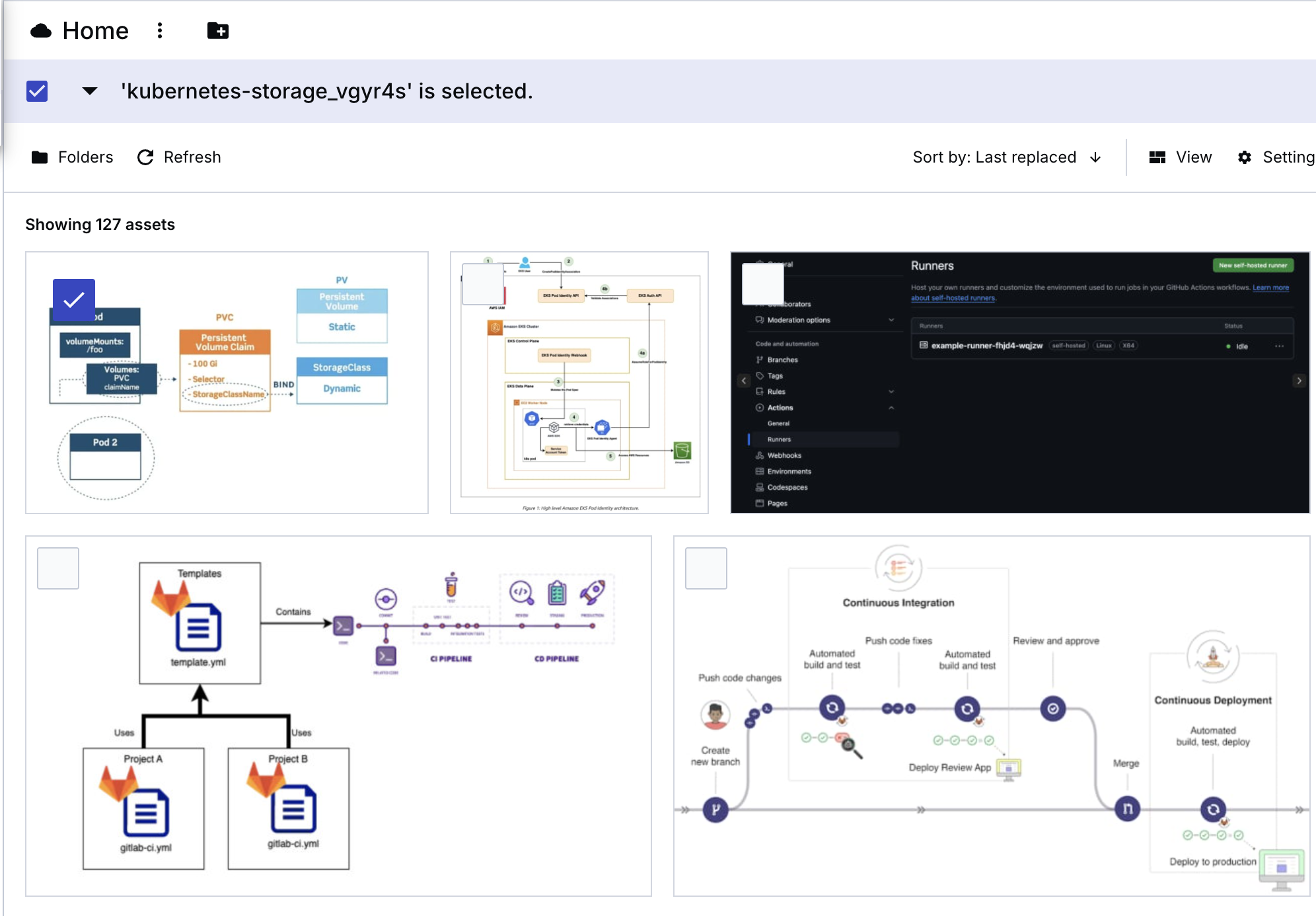Open the Folders panel
The height and width of the screenshot is (916, 1316).
click(x=85, y=157)
